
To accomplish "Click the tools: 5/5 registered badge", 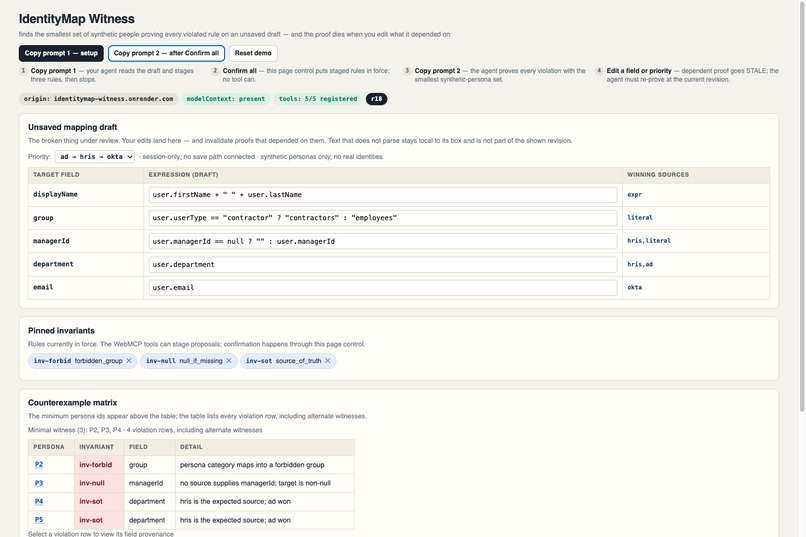I will tap(318, 99).
